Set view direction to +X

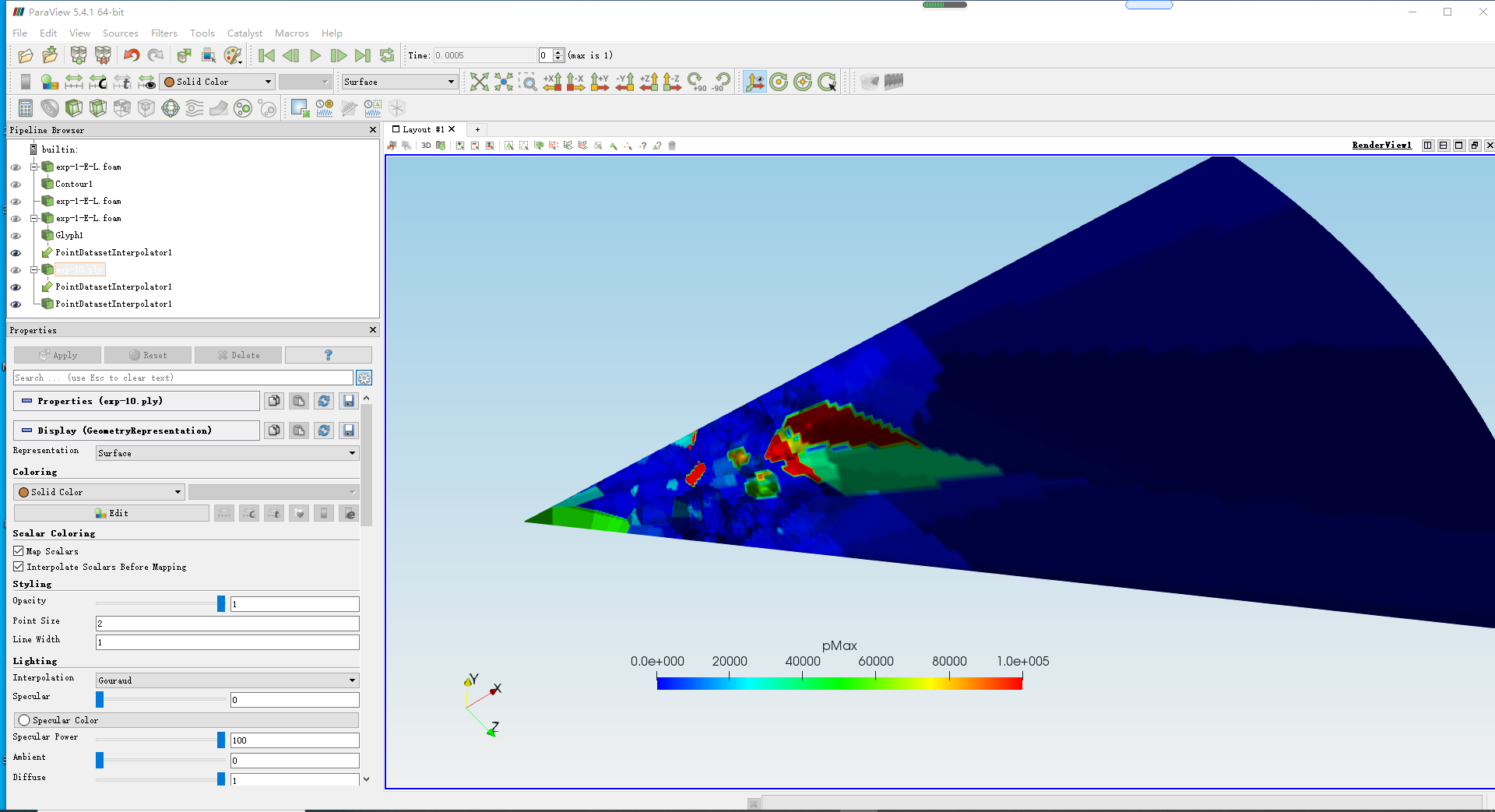pos(552,82)
